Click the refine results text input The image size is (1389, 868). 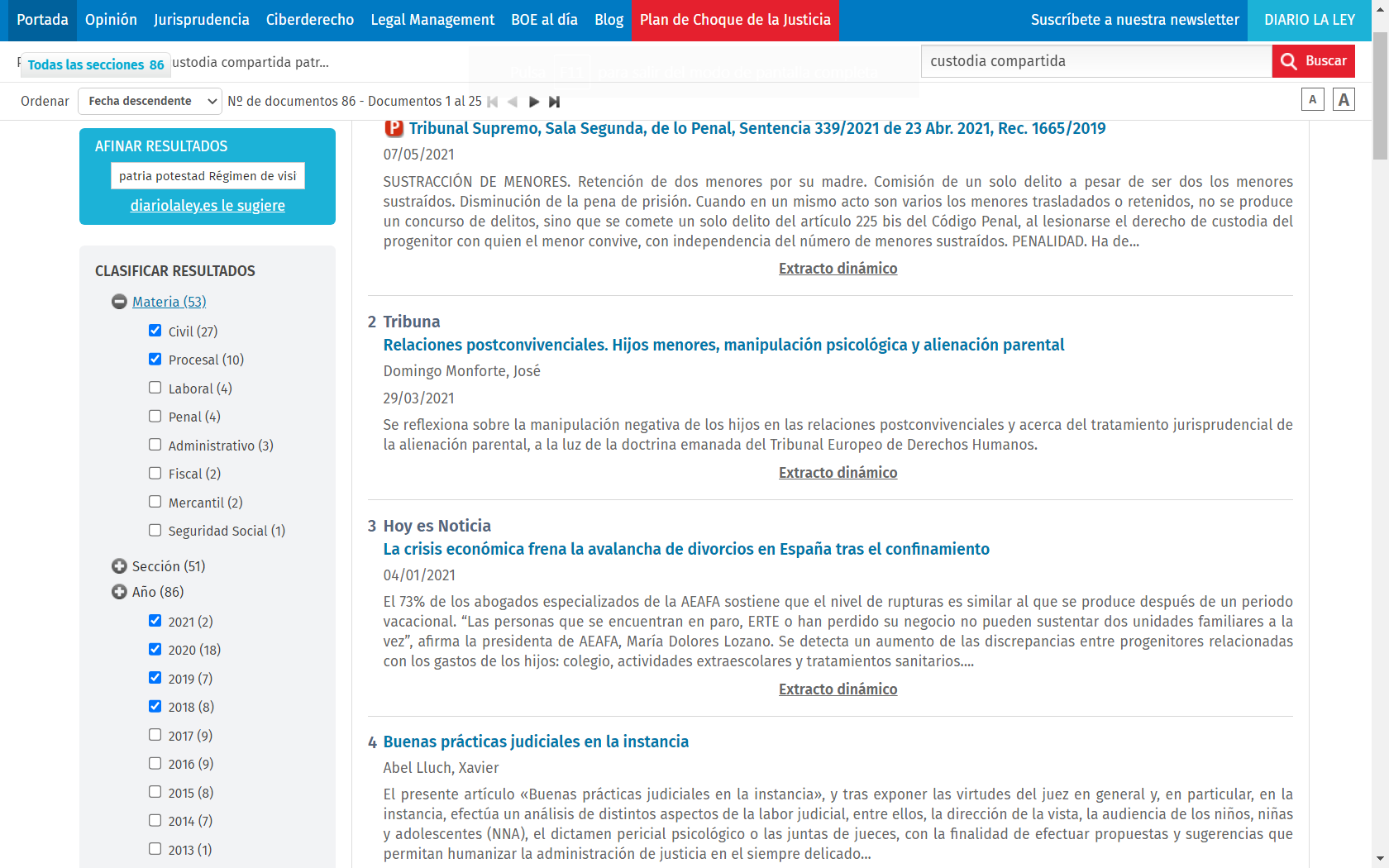(208, 175)
